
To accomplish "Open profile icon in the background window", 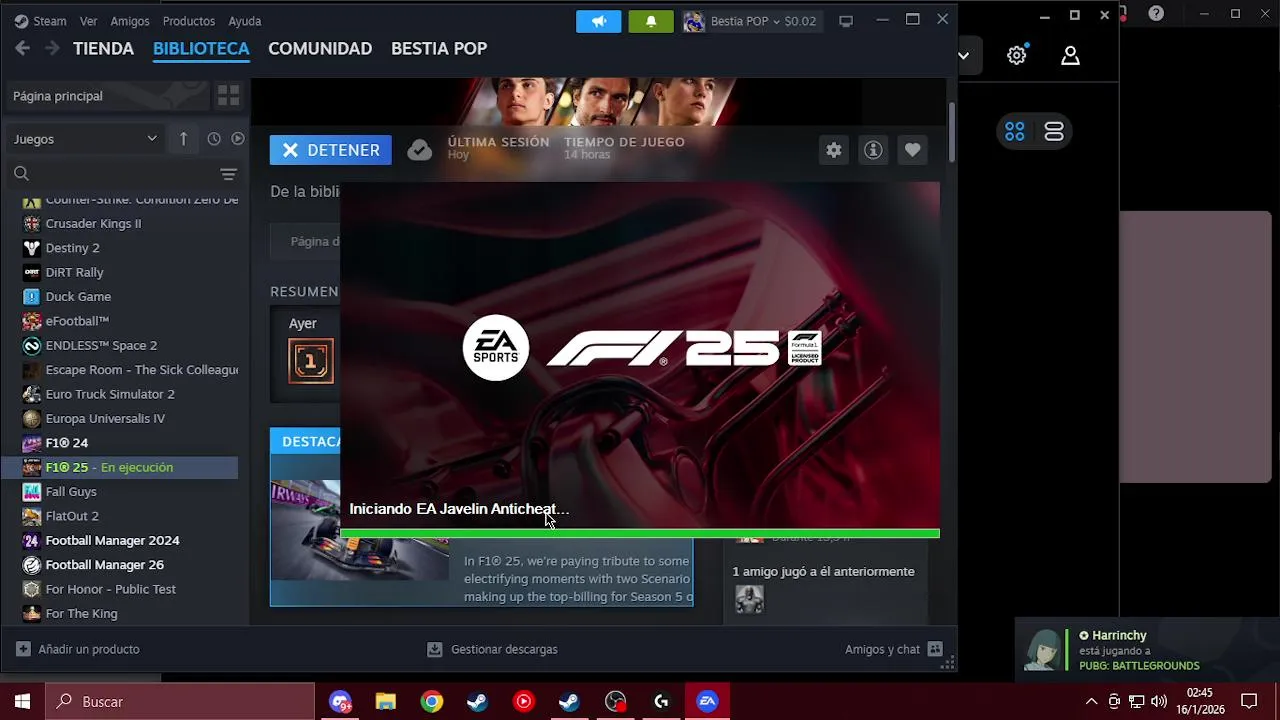I will (1070, 56).
